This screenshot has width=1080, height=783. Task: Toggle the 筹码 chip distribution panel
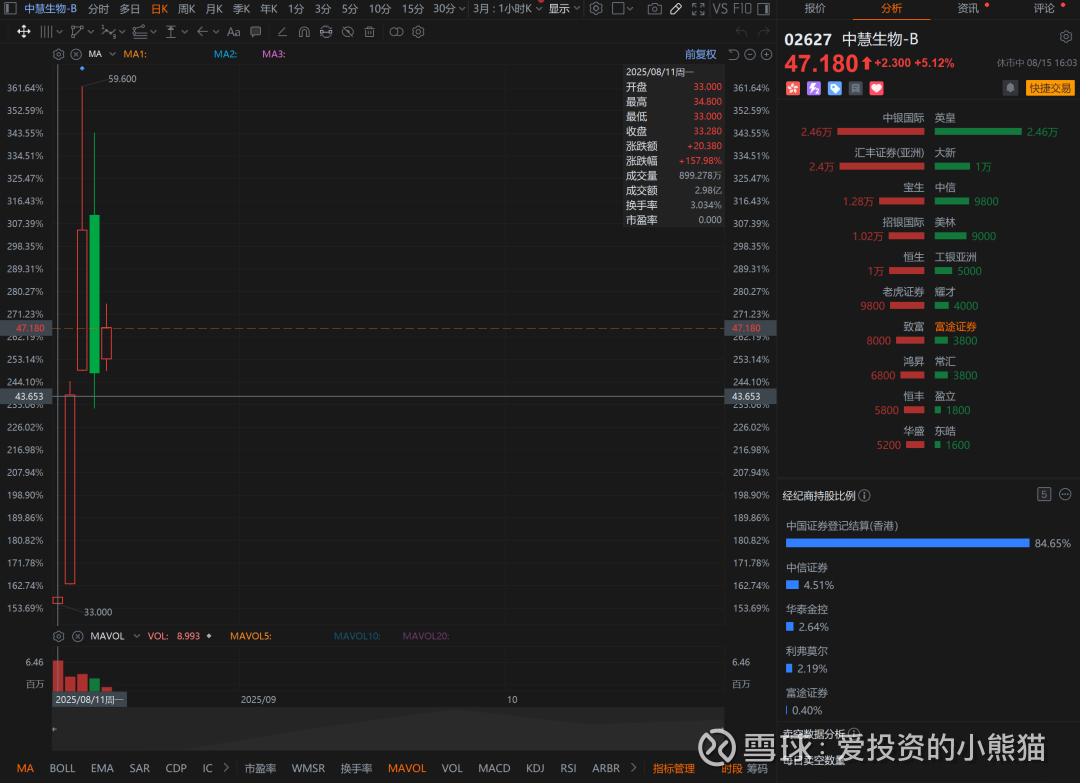[757, 769]
